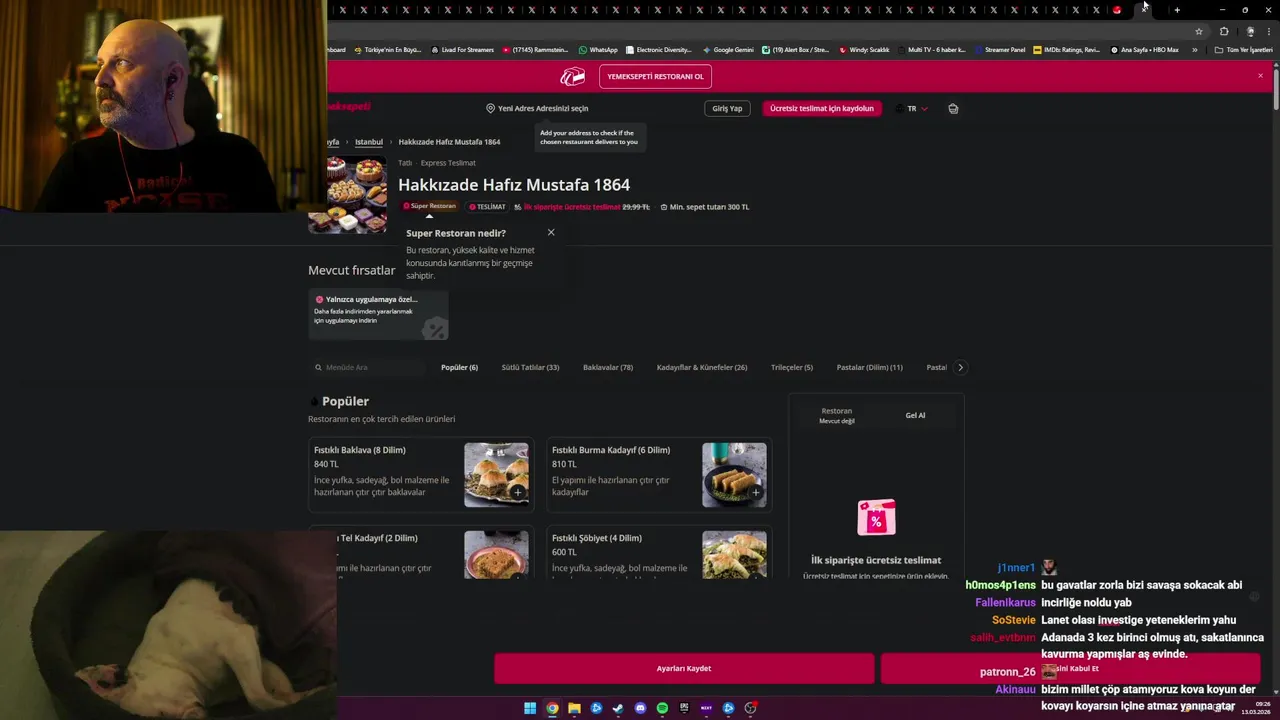Select the Pastalar (Dilim) (11) tab
This screenshot has height=720, width=1280.
[x=869, y=367]
